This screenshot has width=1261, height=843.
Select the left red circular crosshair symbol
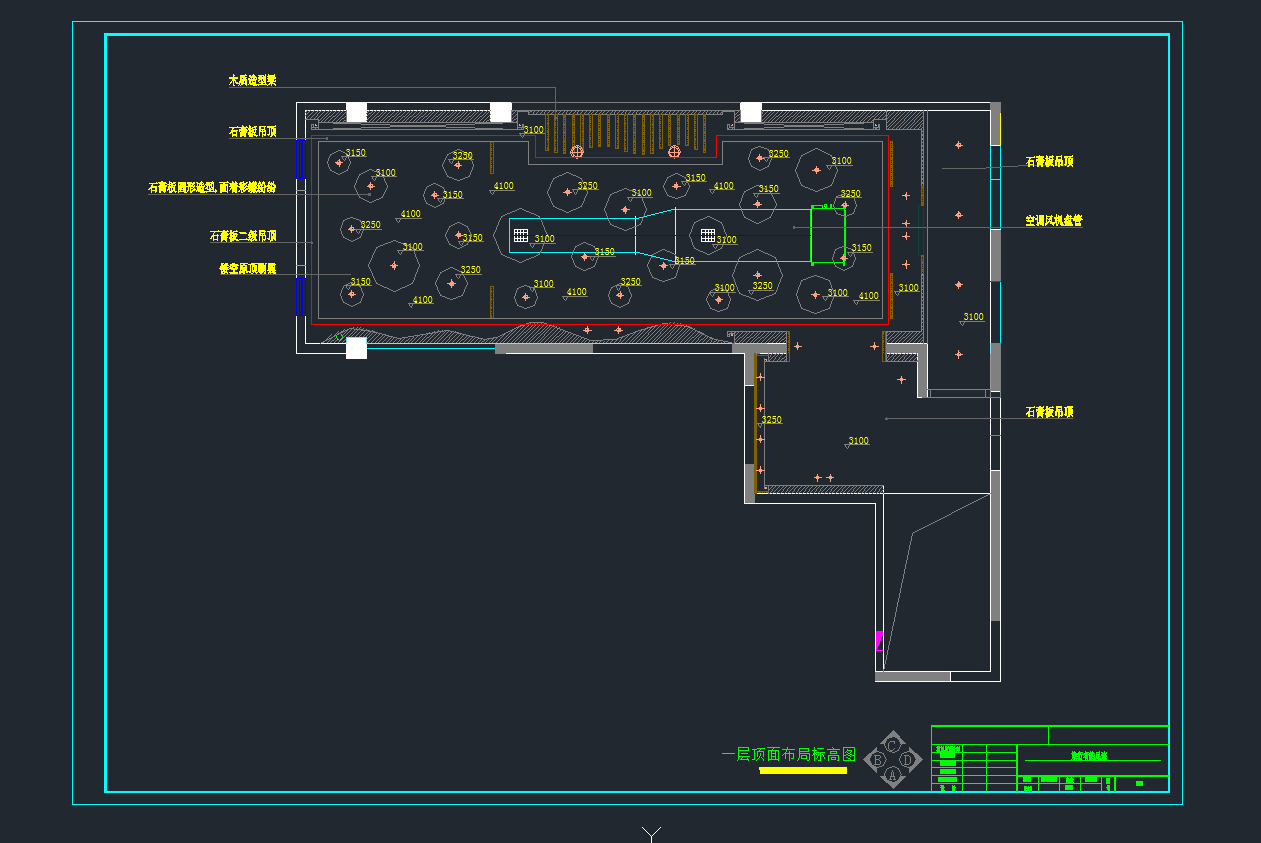[577, 152]
